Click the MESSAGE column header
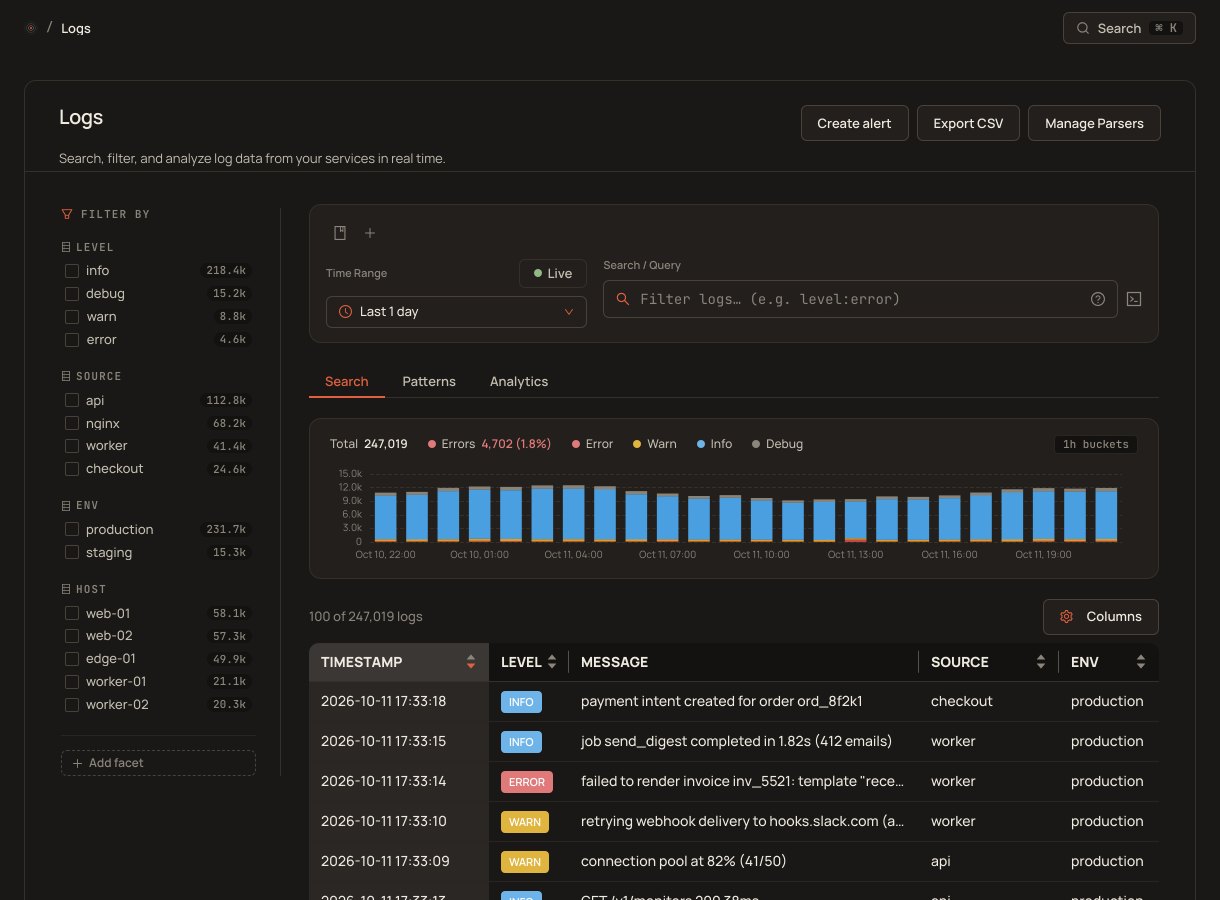 pyautogui.click(x=614, y=662)
